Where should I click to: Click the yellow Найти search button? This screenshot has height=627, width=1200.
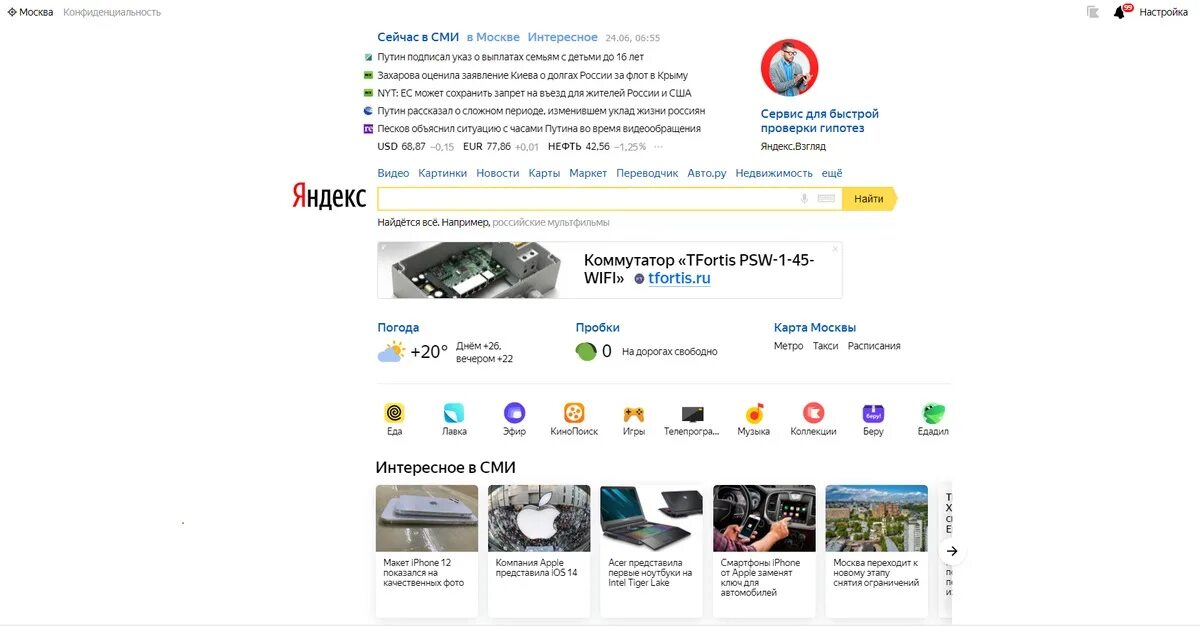pyautogui.click(x=869, y=199)
